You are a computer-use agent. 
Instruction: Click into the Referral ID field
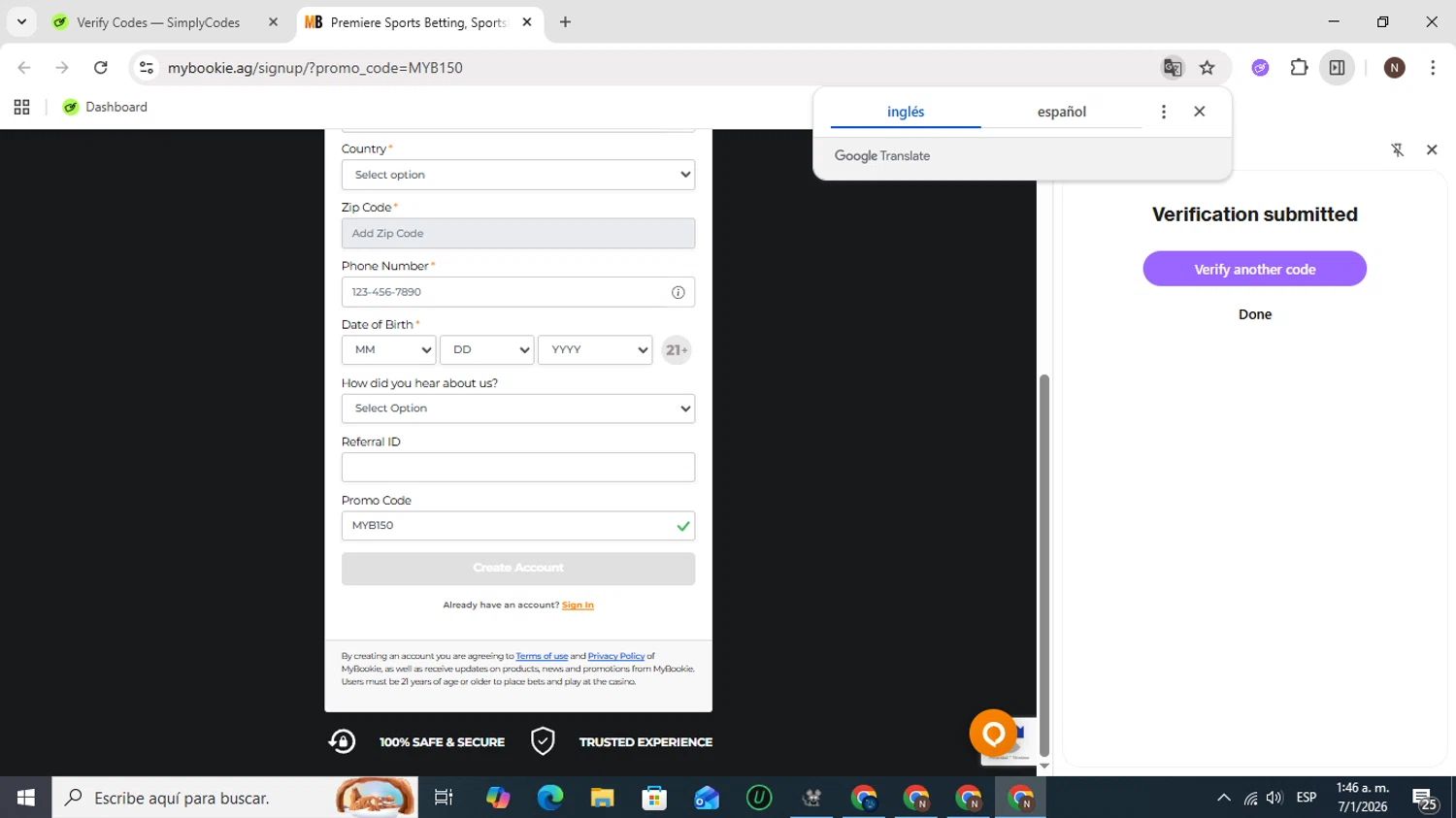pos(518,468)
